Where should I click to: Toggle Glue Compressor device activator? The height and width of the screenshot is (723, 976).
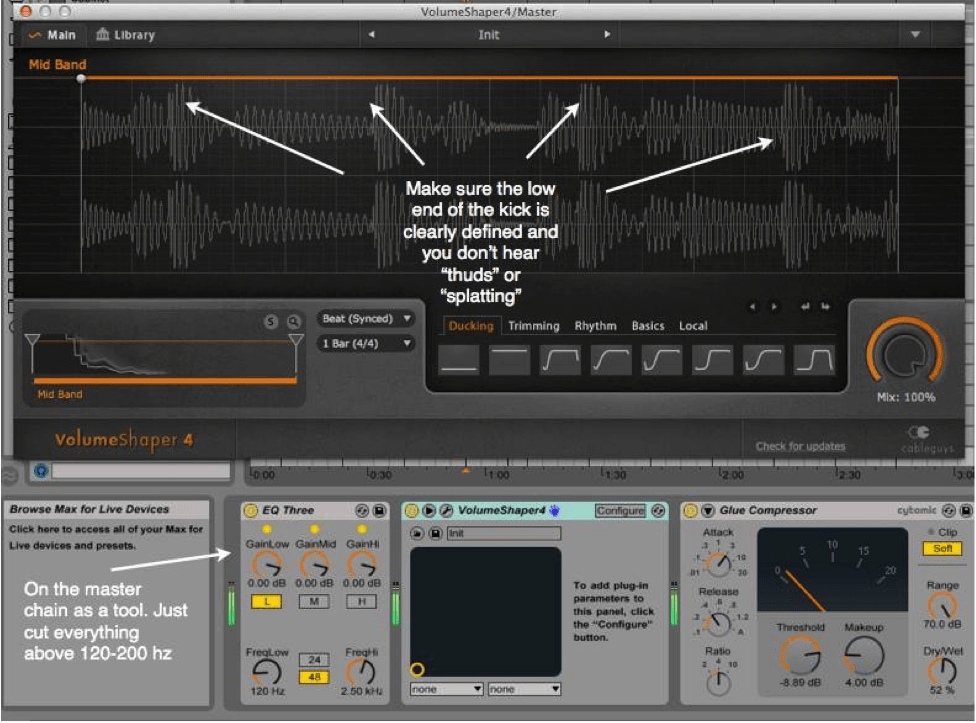click(690, 511)
